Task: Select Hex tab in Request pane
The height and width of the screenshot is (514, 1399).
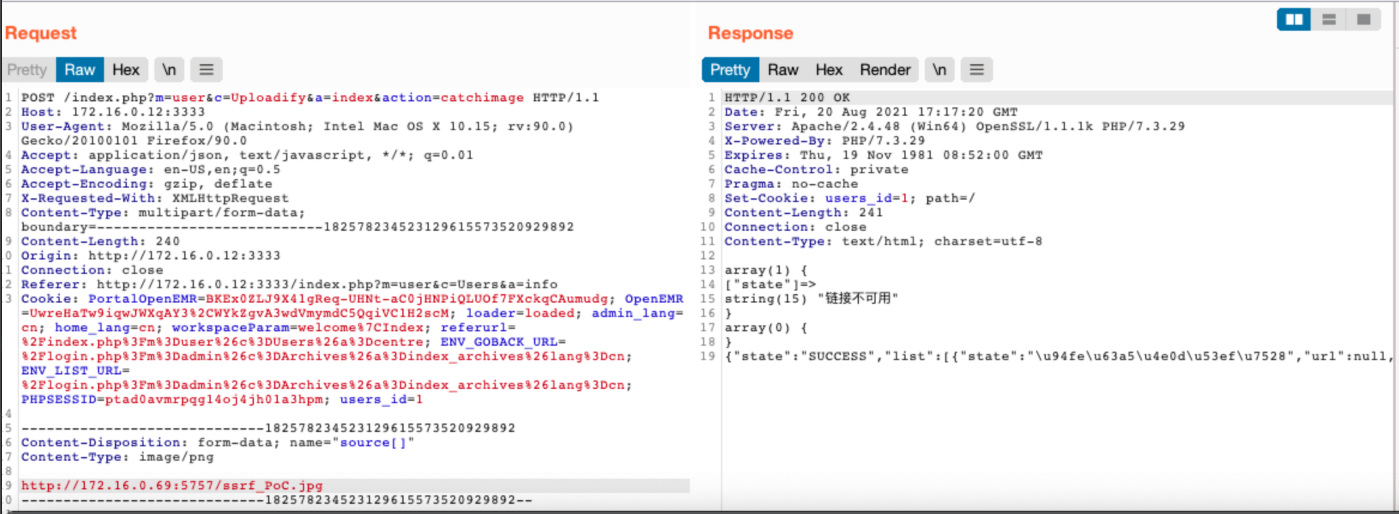Action: (126, 69)
